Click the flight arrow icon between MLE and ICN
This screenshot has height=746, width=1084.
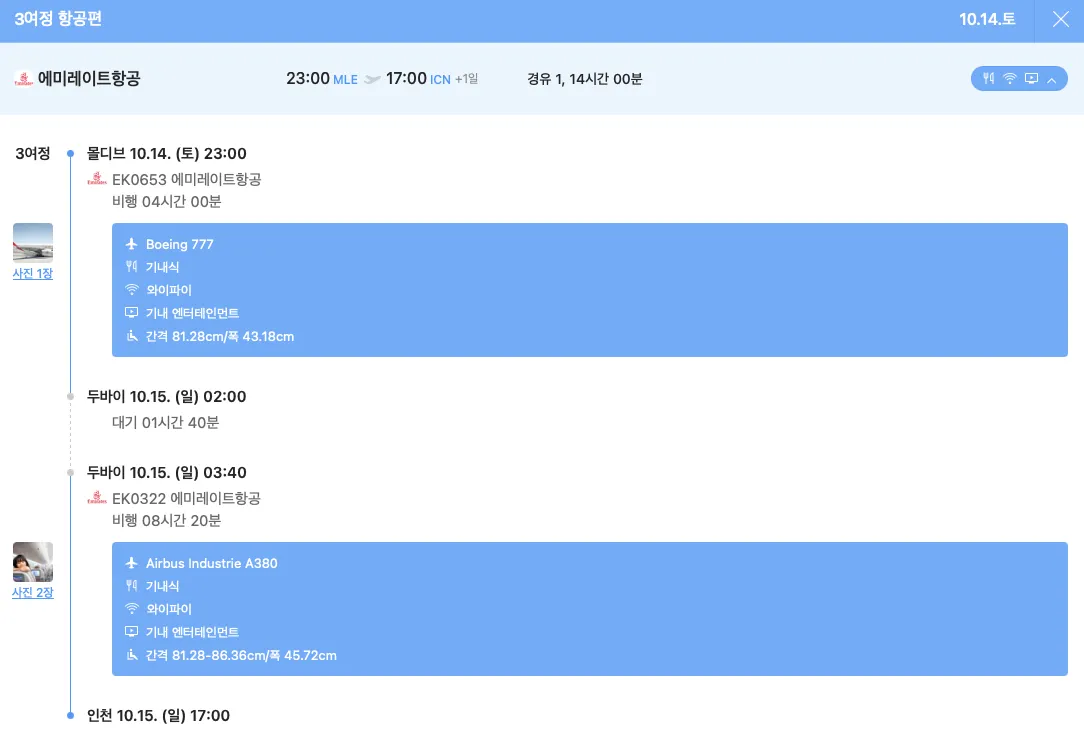click(372, 80)
